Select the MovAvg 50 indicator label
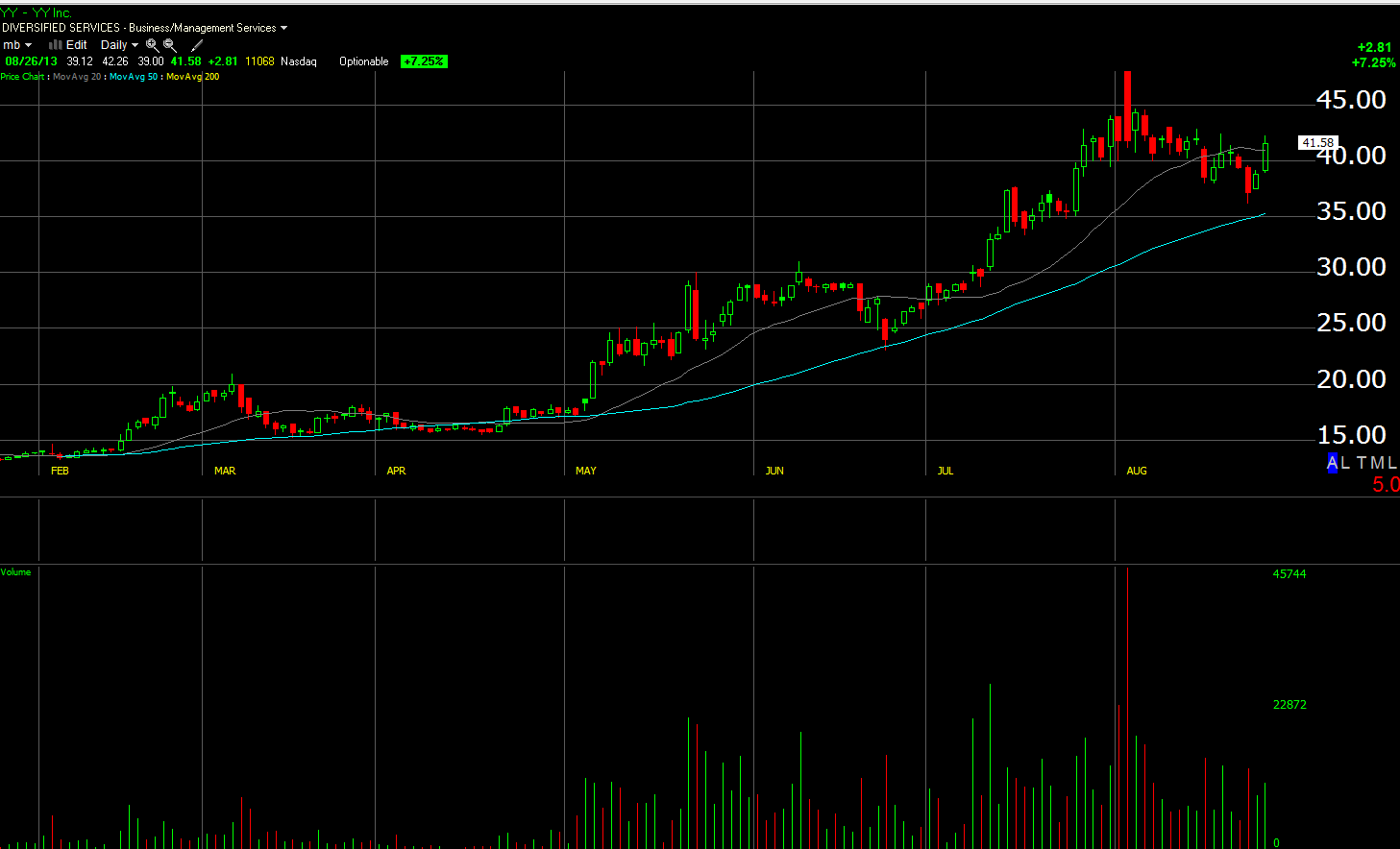The width and height of the screenshot is (1400, 849). 134,77
